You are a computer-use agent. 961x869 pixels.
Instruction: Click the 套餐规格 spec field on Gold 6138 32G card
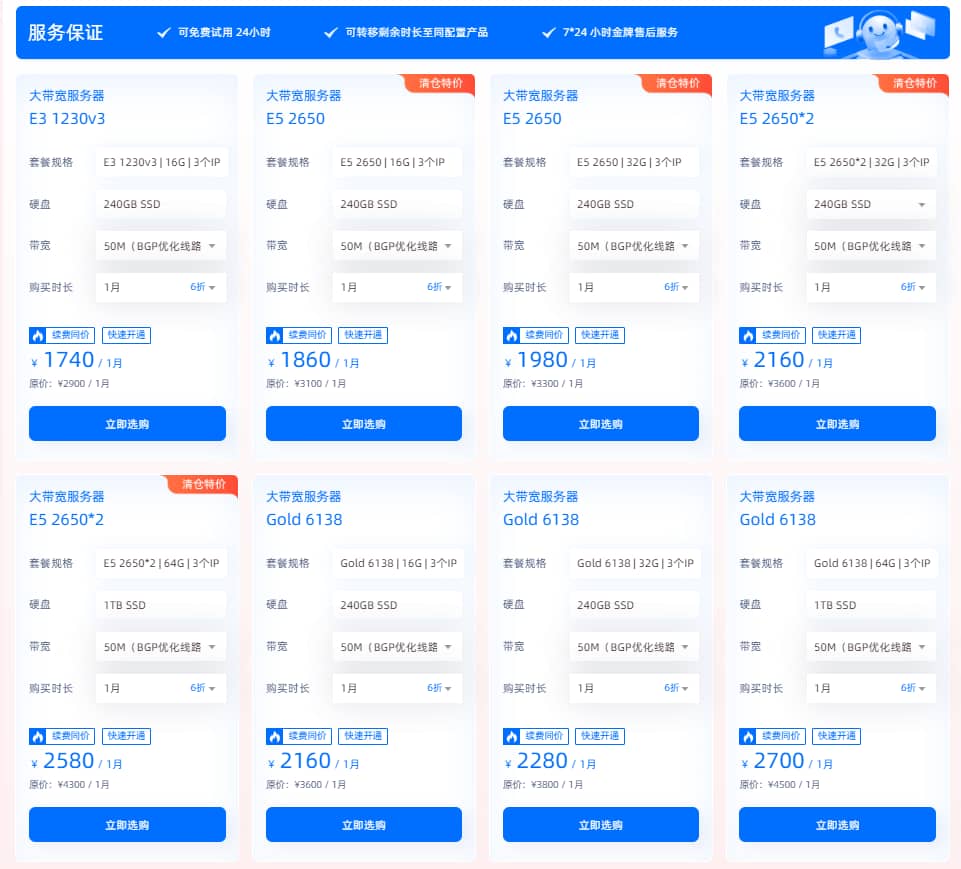(x=635, y=562)
